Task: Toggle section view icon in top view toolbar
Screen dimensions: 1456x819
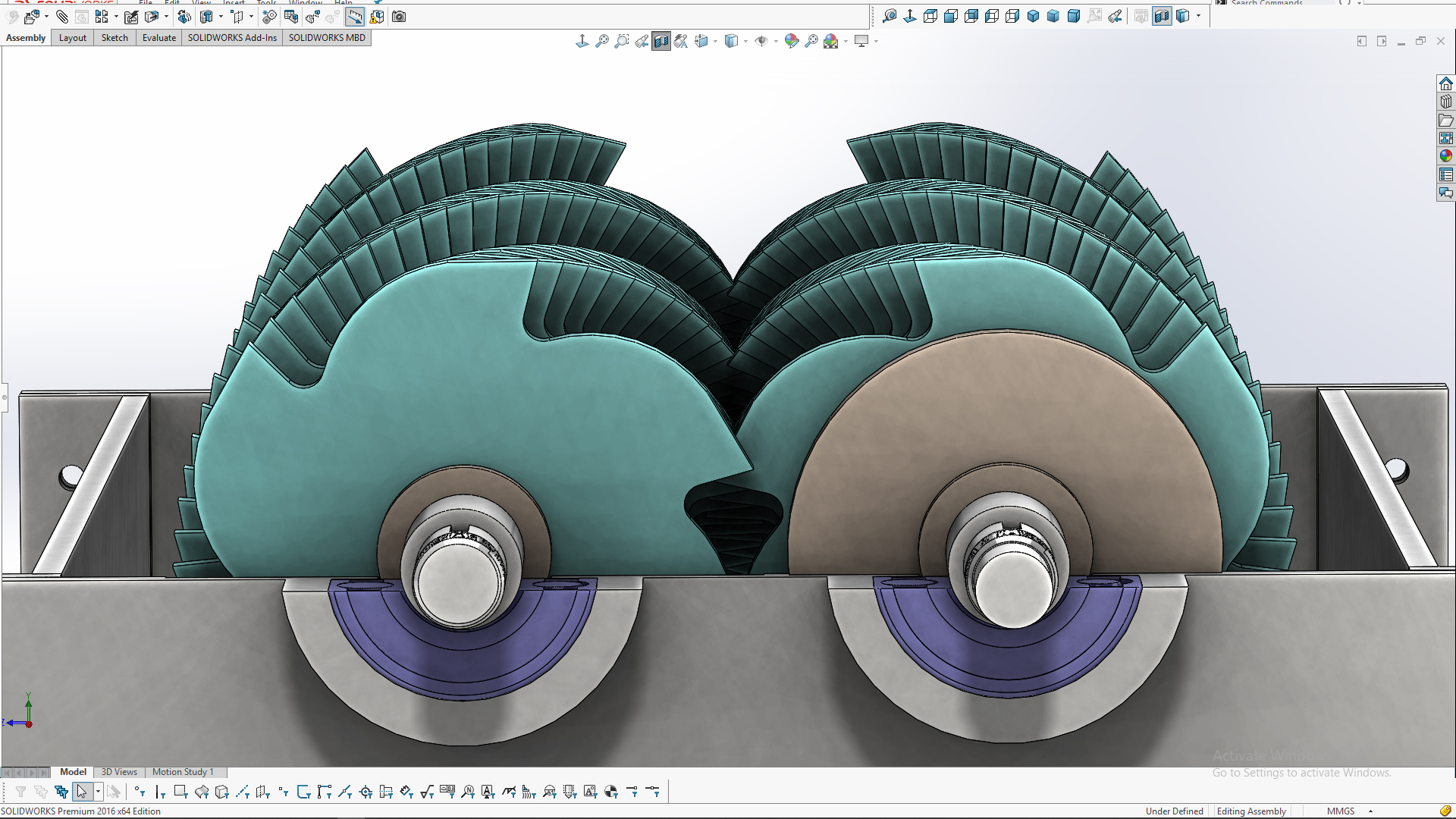Action: point(1162,16)
